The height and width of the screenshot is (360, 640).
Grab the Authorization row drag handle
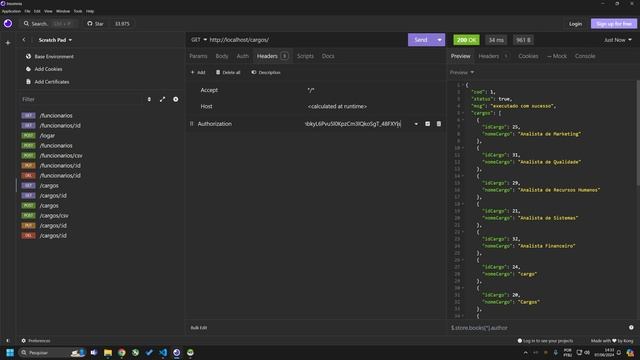[x=191, y=124]
